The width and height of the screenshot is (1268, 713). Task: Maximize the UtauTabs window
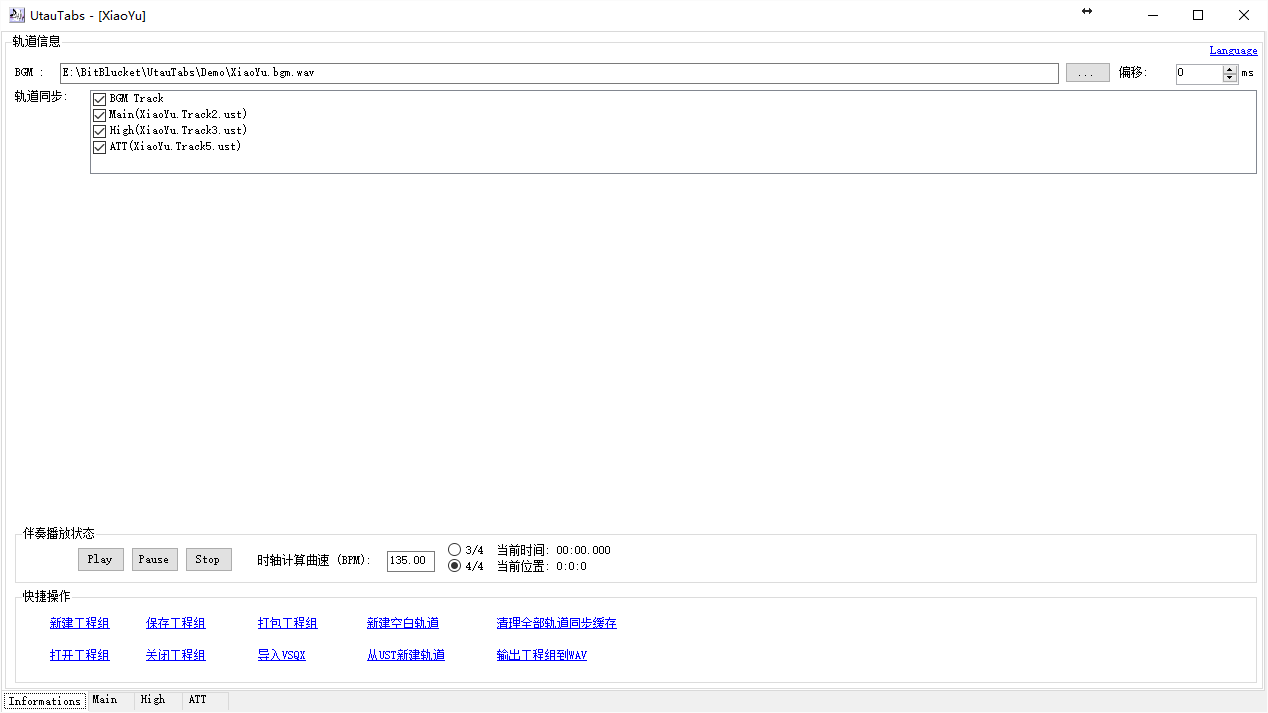click(x=1198, y=15)
